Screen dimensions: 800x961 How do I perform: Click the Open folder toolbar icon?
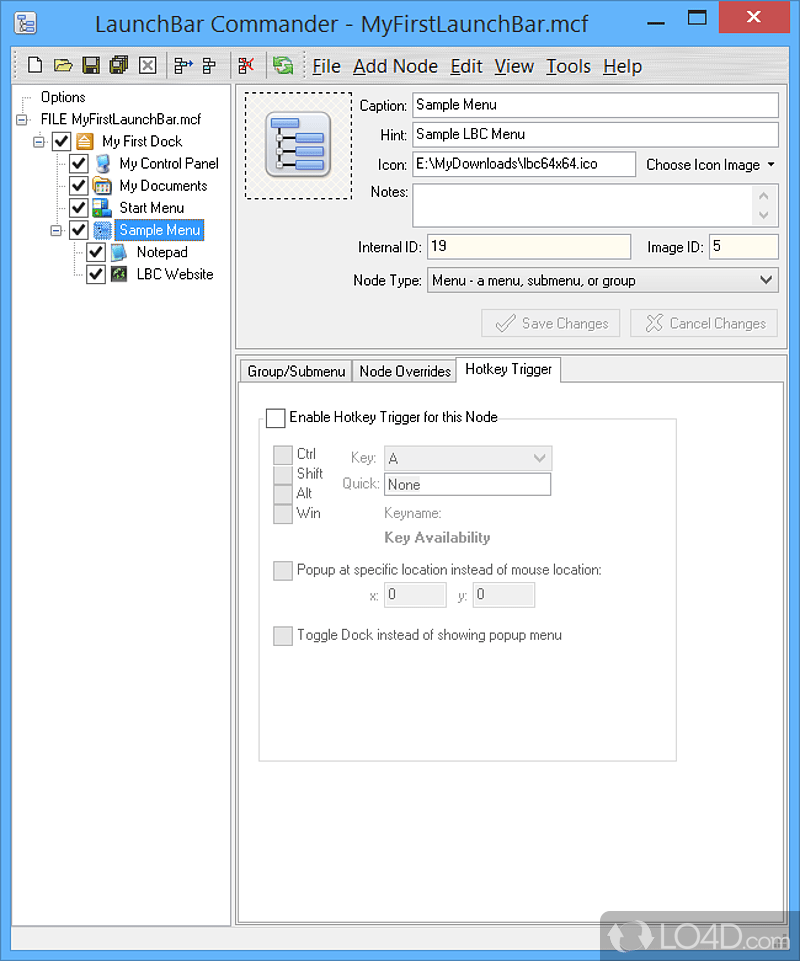coord(63,65)
